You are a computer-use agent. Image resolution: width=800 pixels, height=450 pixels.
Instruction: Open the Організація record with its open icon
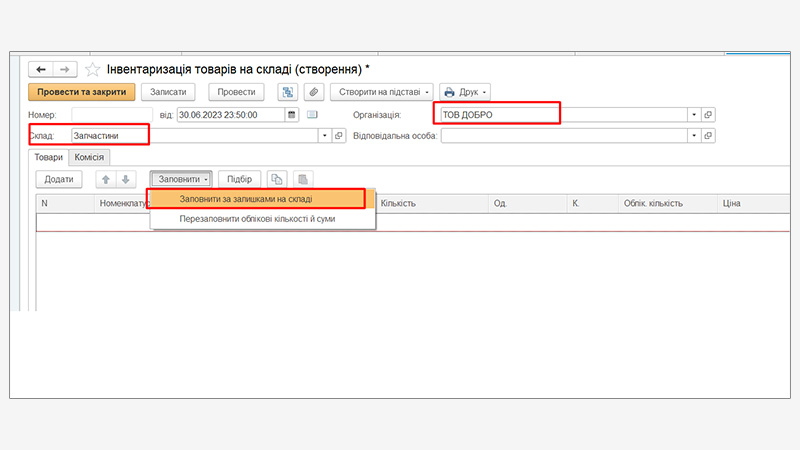(x=708, y=114)
